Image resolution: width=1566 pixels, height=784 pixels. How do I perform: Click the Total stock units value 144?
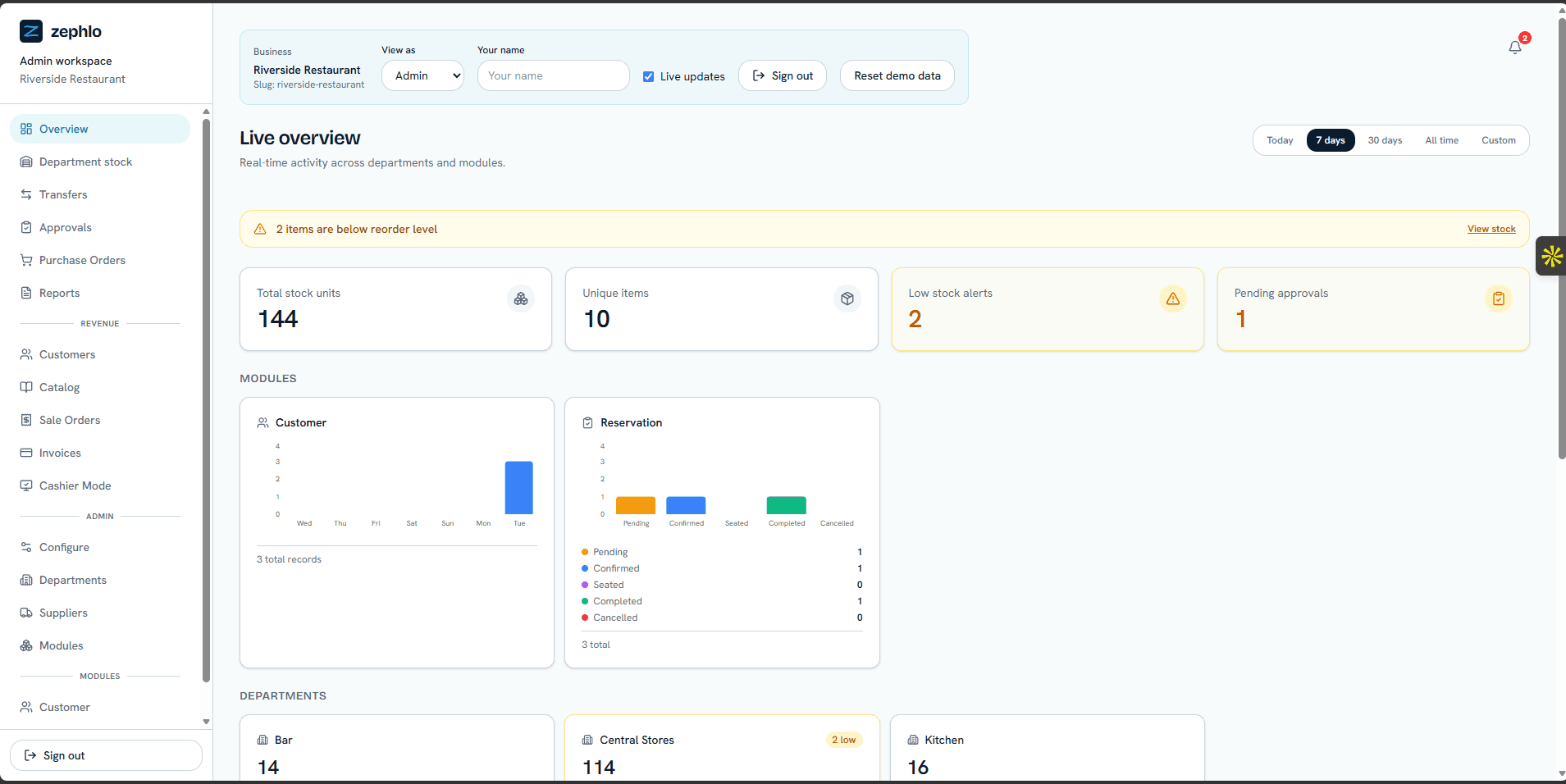[x=278, y=319]
